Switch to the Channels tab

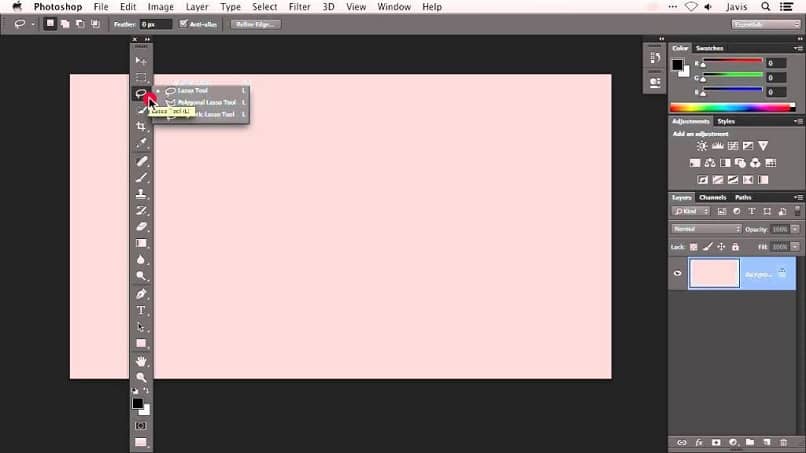712,197
